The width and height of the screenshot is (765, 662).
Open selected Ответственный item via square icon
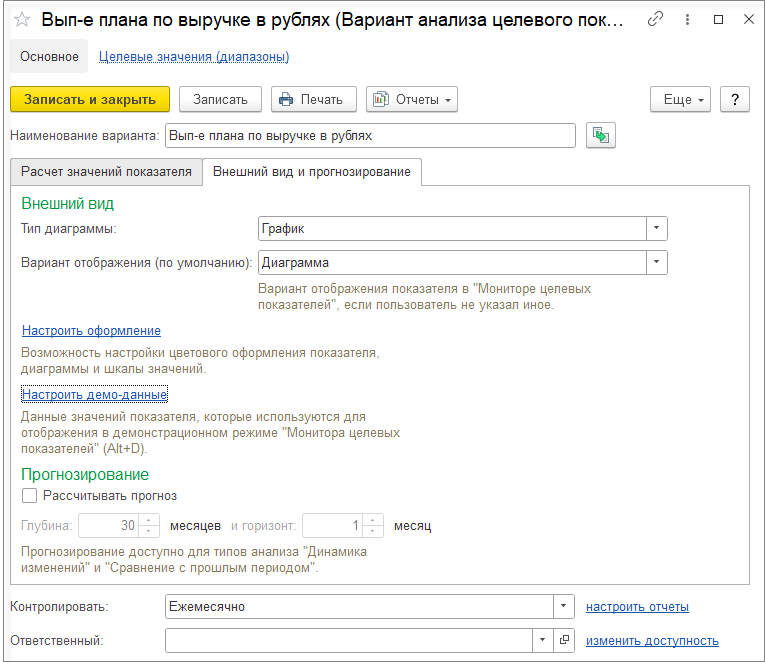[x=564, y=640]
